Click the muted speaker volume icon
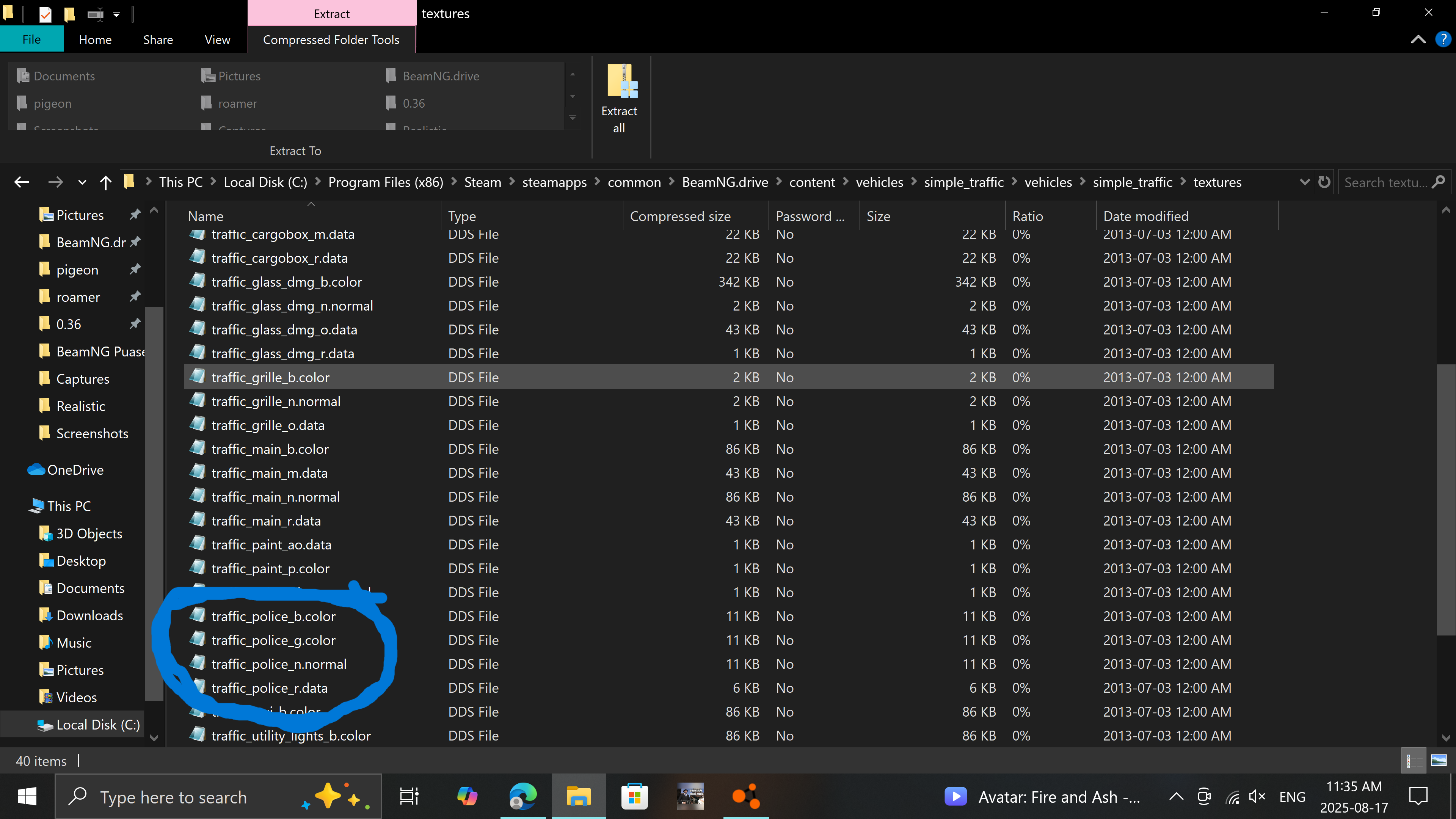This screenshot has width=1456, height=819. coord(1257,797)
